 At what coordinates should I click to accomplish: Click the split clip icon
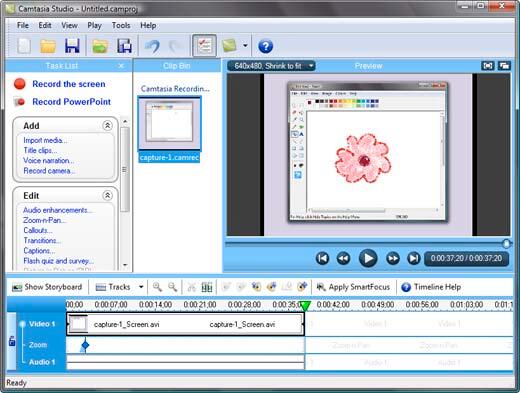point(207,287)
